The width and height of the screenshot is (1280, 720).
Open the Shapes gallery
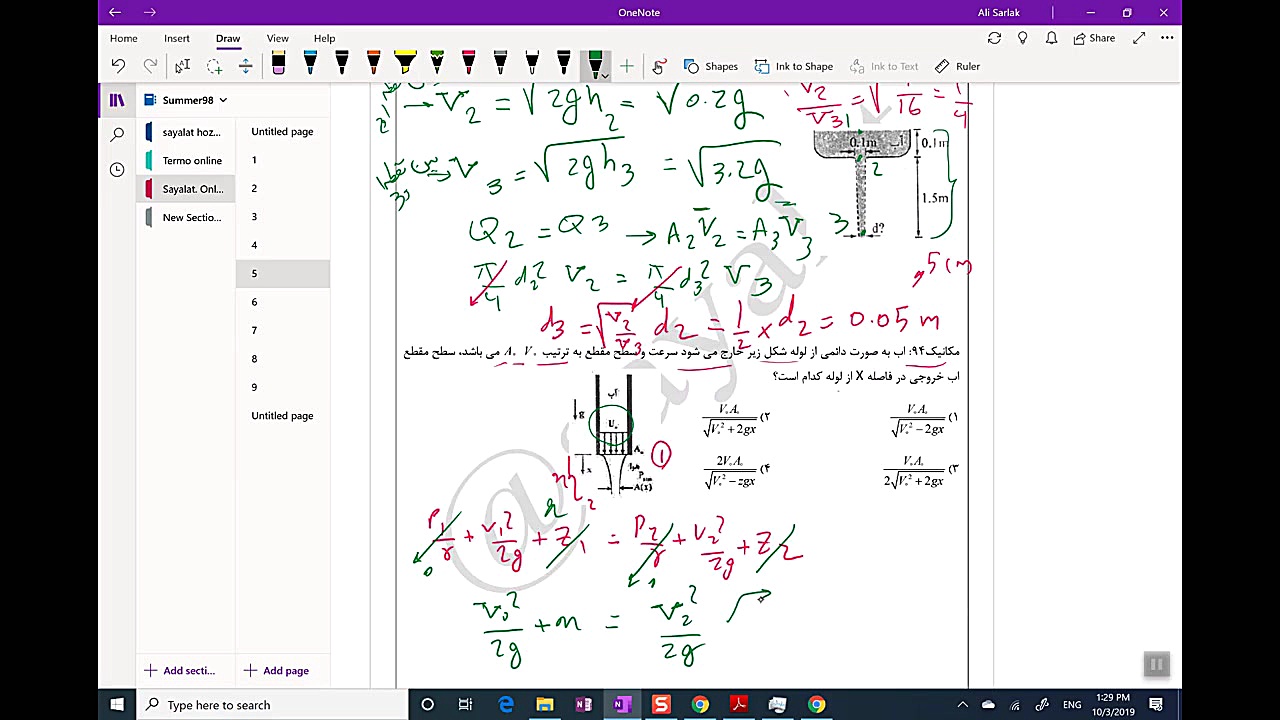point(711,66)
